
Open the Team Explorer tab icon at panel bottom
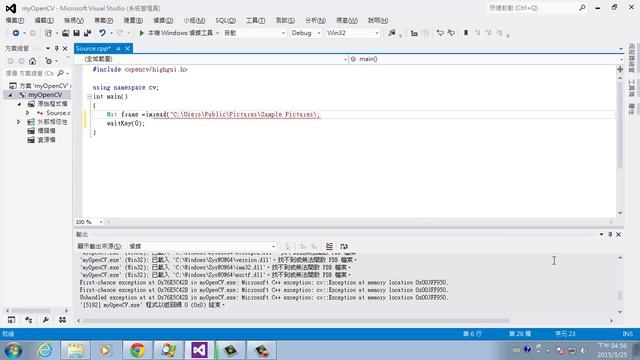62,320
